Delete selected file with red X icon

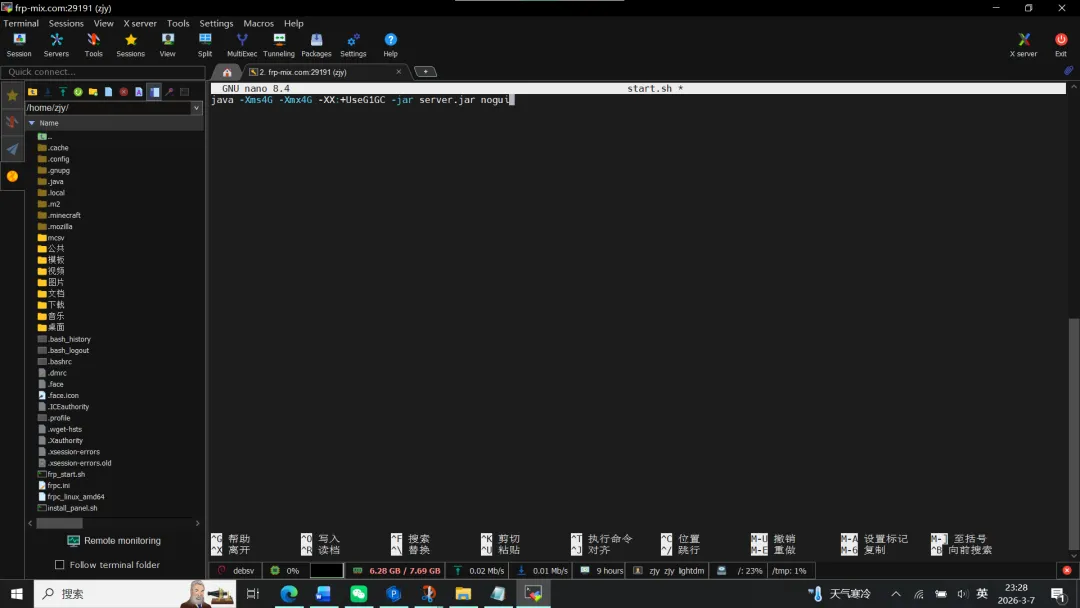coord(124,92)
